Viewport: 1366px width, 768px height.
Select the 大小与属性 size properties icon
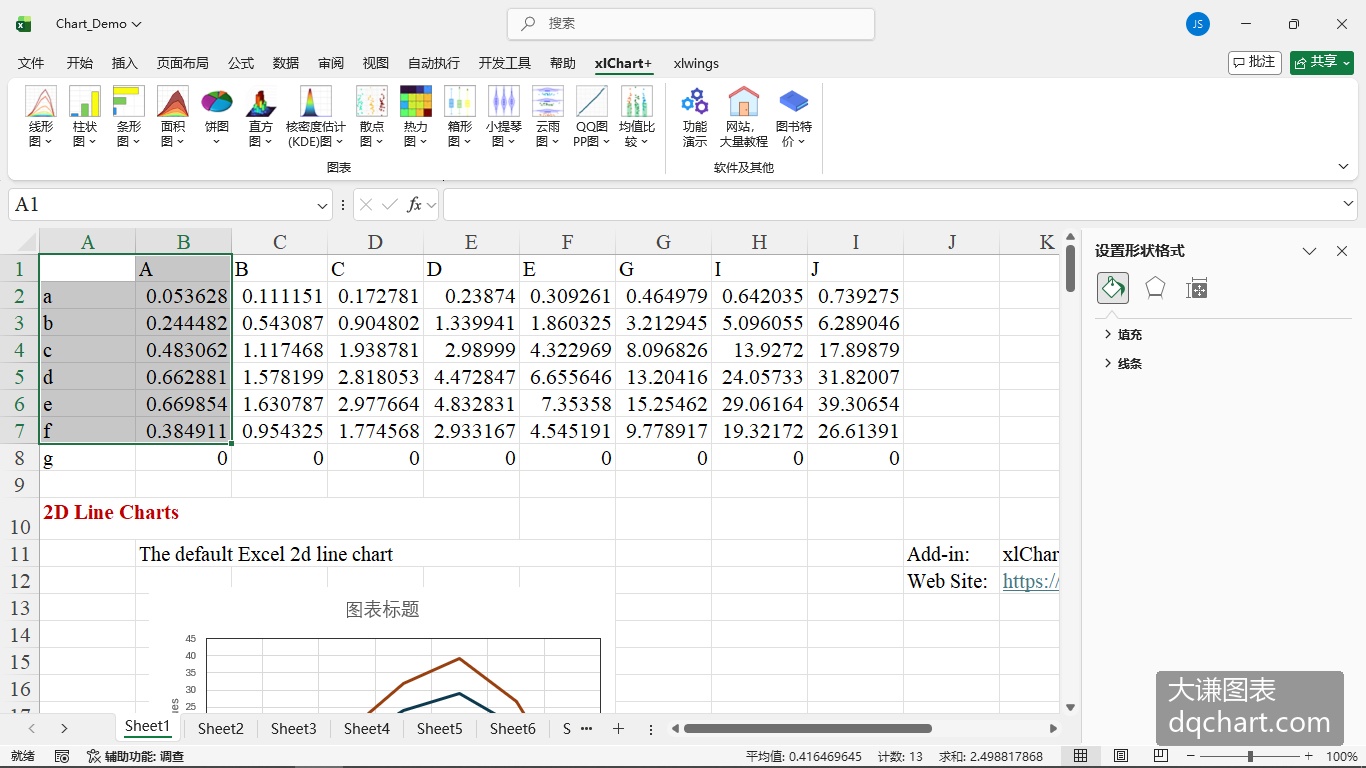pyautogui.click(x=1197, y=288)
